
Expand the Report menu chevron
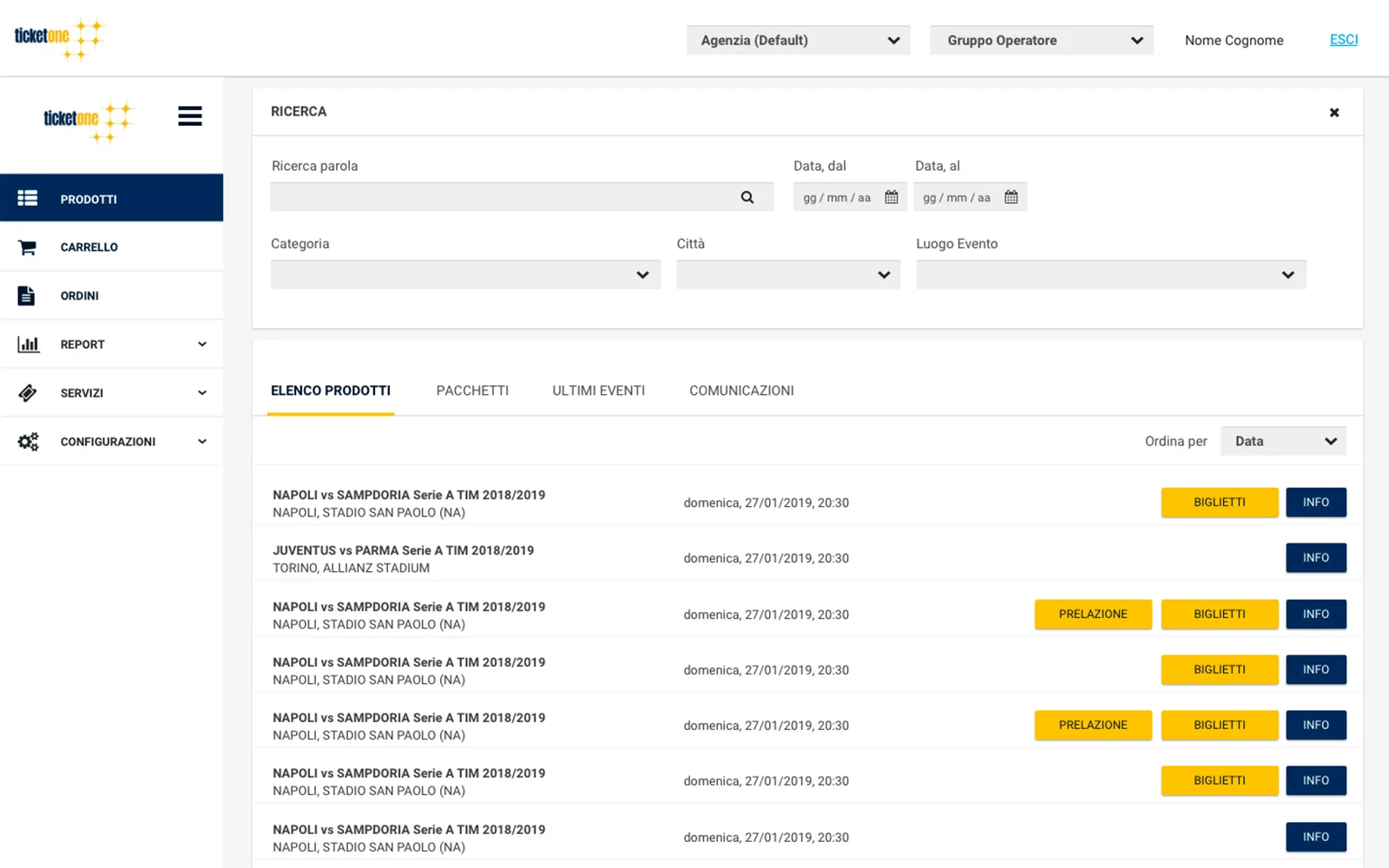pos(202,345)
